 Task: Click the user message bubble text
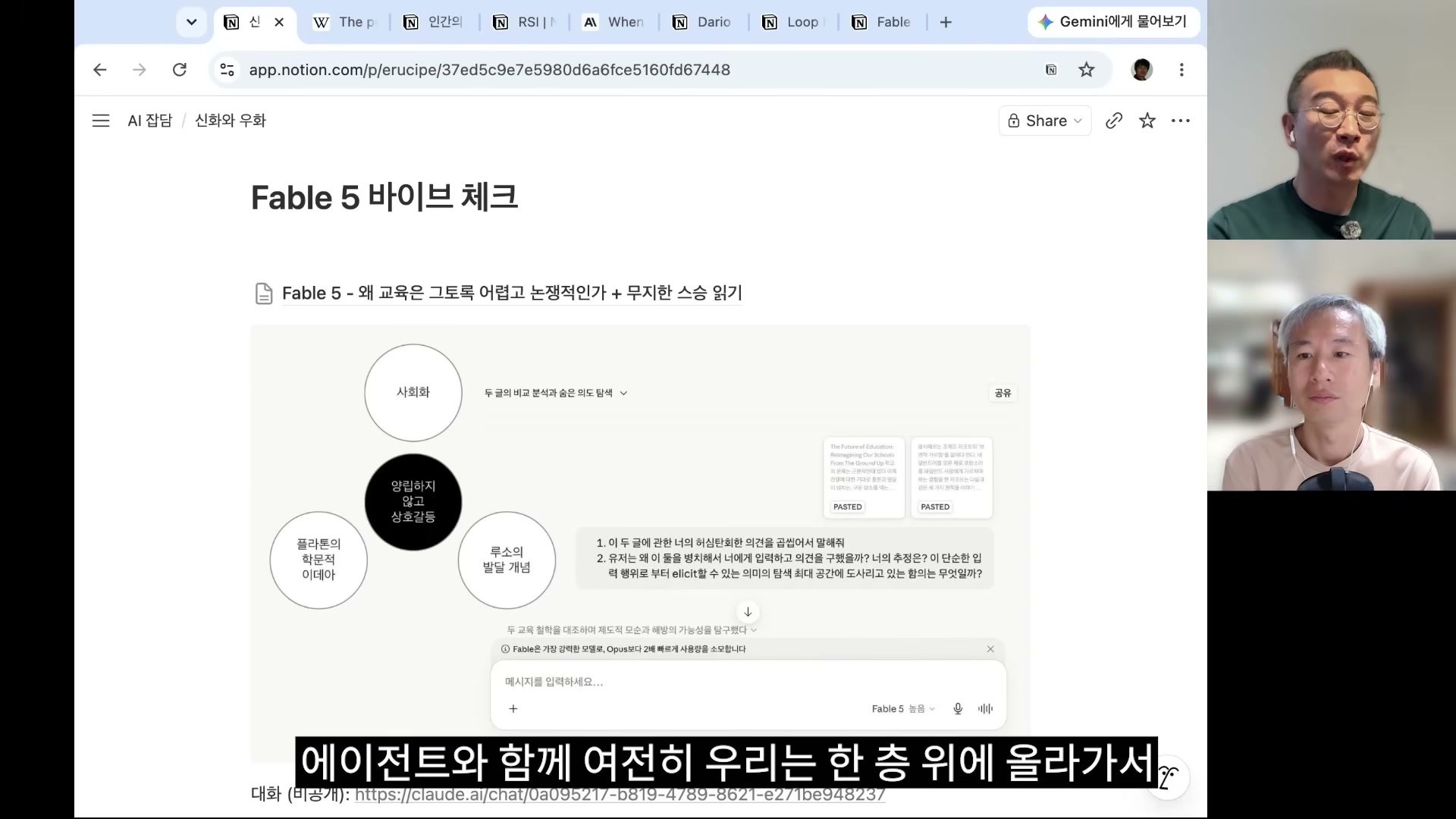click(x=785, y=558)
